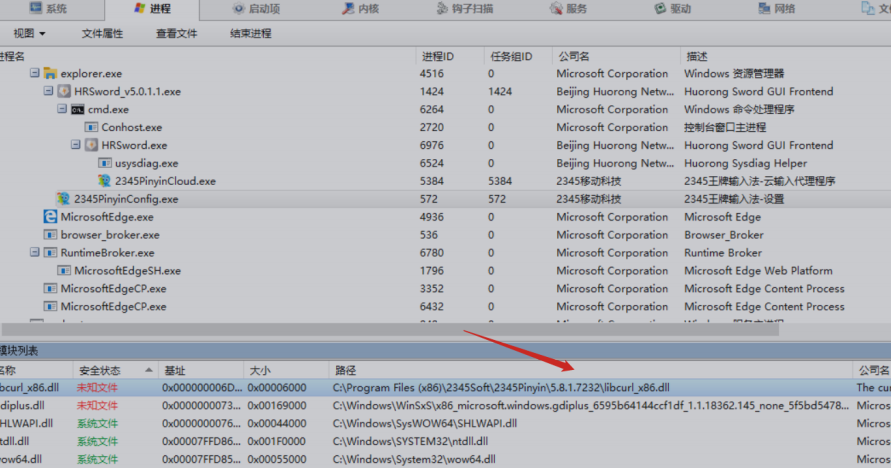Select the MicrosoftEdgeSH.exe process
This screenshot has height=468, width=891.
(446, 270)
